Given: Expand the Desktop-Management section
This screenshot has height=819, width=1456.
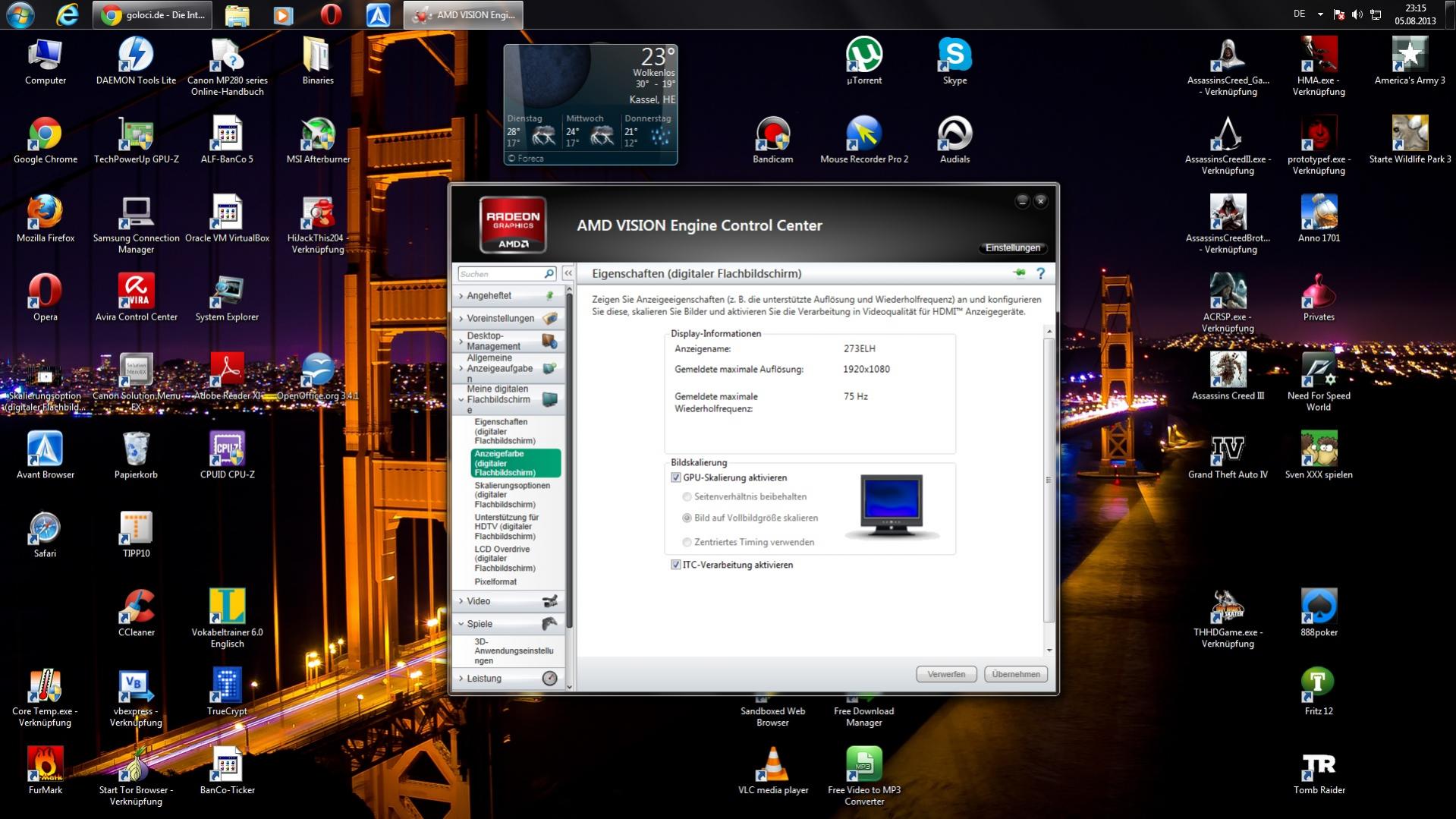Looking at the screenshot, I should pos(508,341).
